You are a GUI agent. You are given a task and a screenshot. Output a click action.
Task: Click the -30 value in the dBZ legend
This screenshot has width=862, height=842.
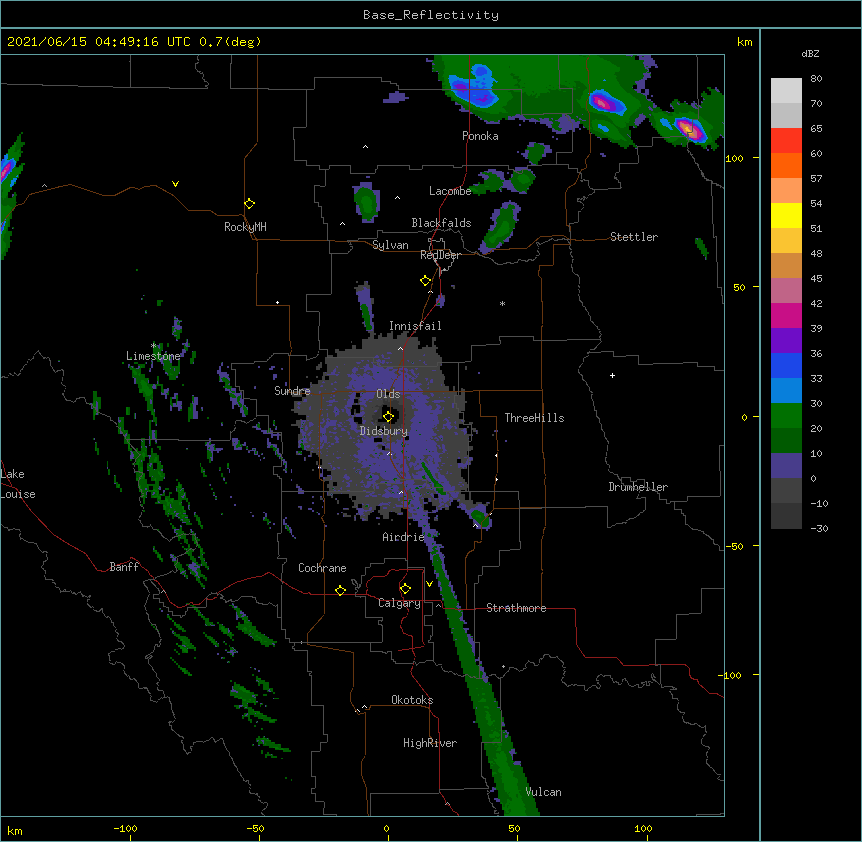pyautogui.click(x=819, y=529)
